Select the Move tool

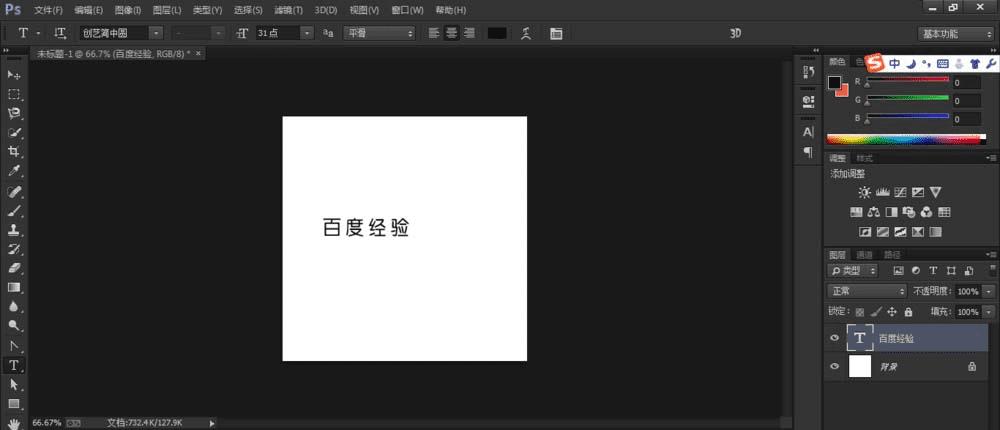click(x=14, y=75)
